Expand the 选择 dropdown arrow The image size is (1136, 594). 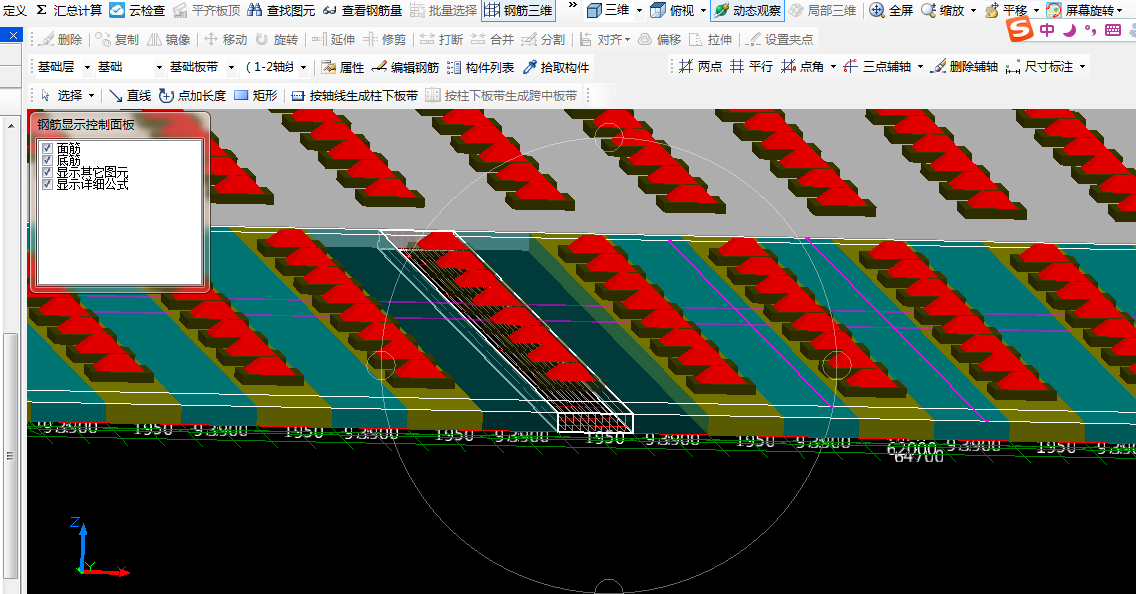(92, 96)
